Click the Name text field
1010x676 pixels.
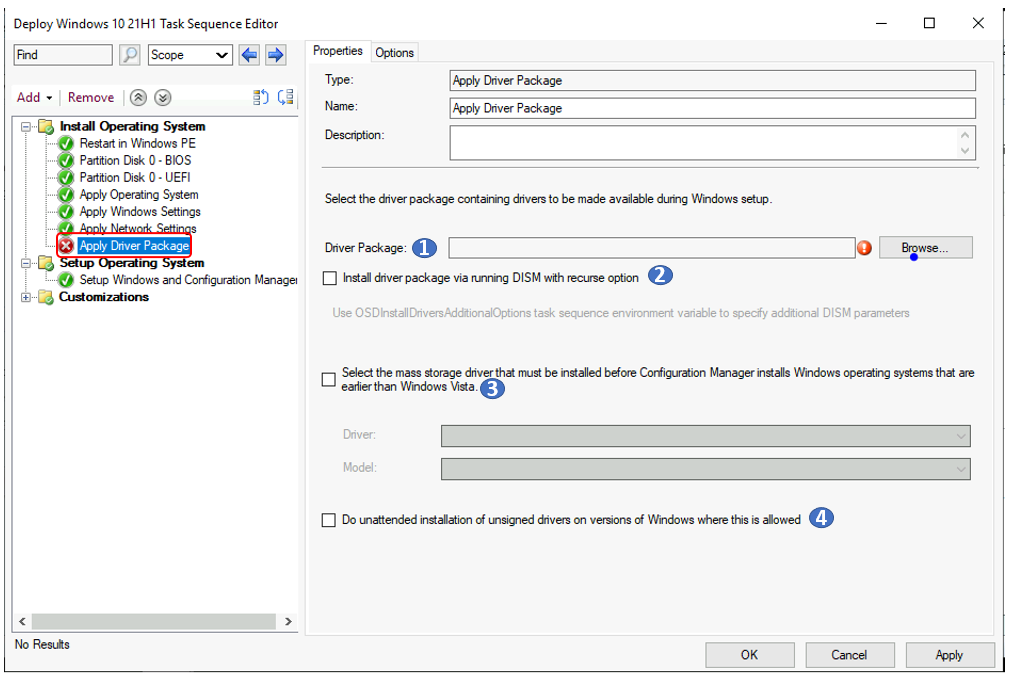pyautogui.click(x=712, y=108)
